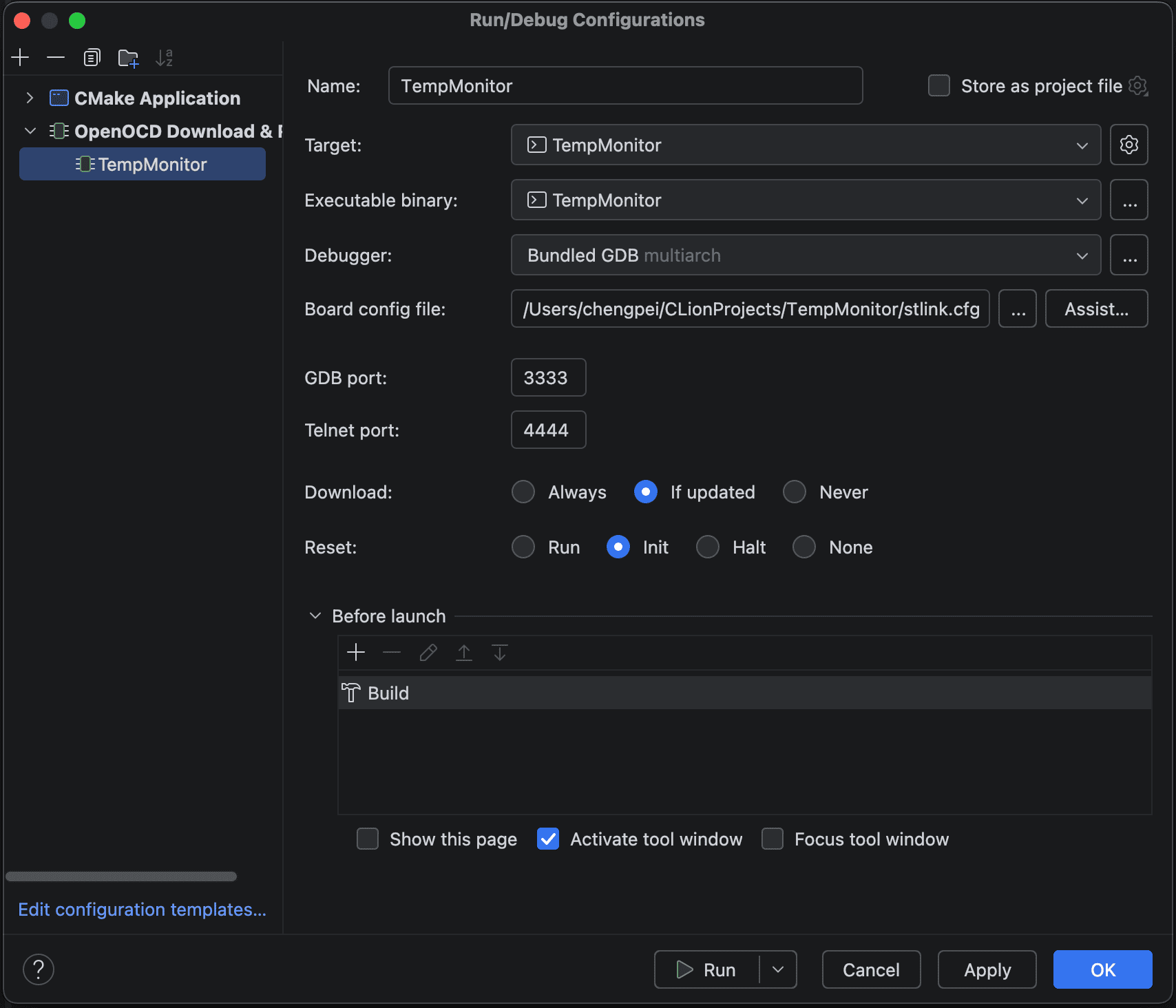This screenshot has width=1176, height=1008.
Task: Click the Apply button
Action: coord(987,969)
